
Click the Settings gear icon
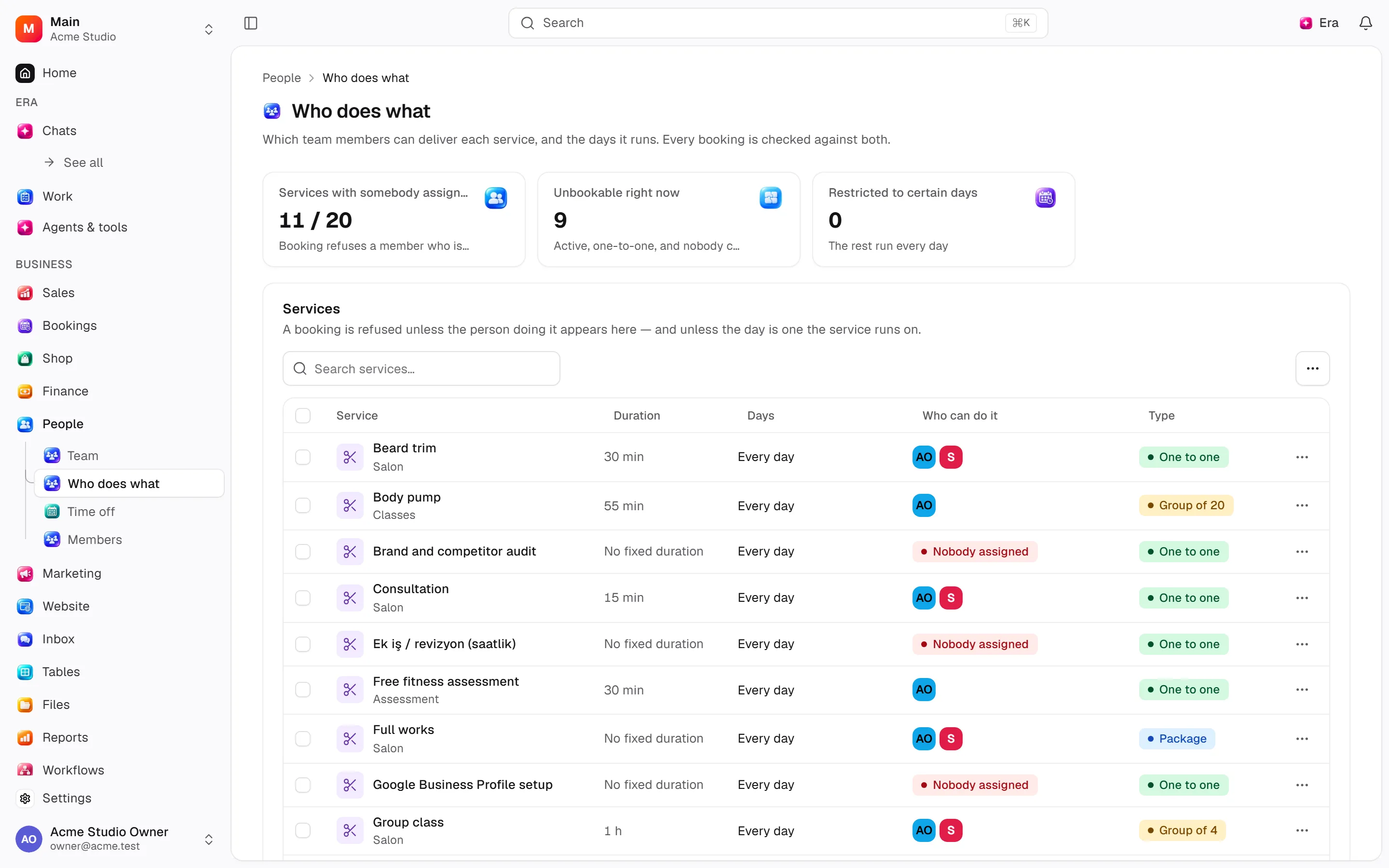point(25,798)
